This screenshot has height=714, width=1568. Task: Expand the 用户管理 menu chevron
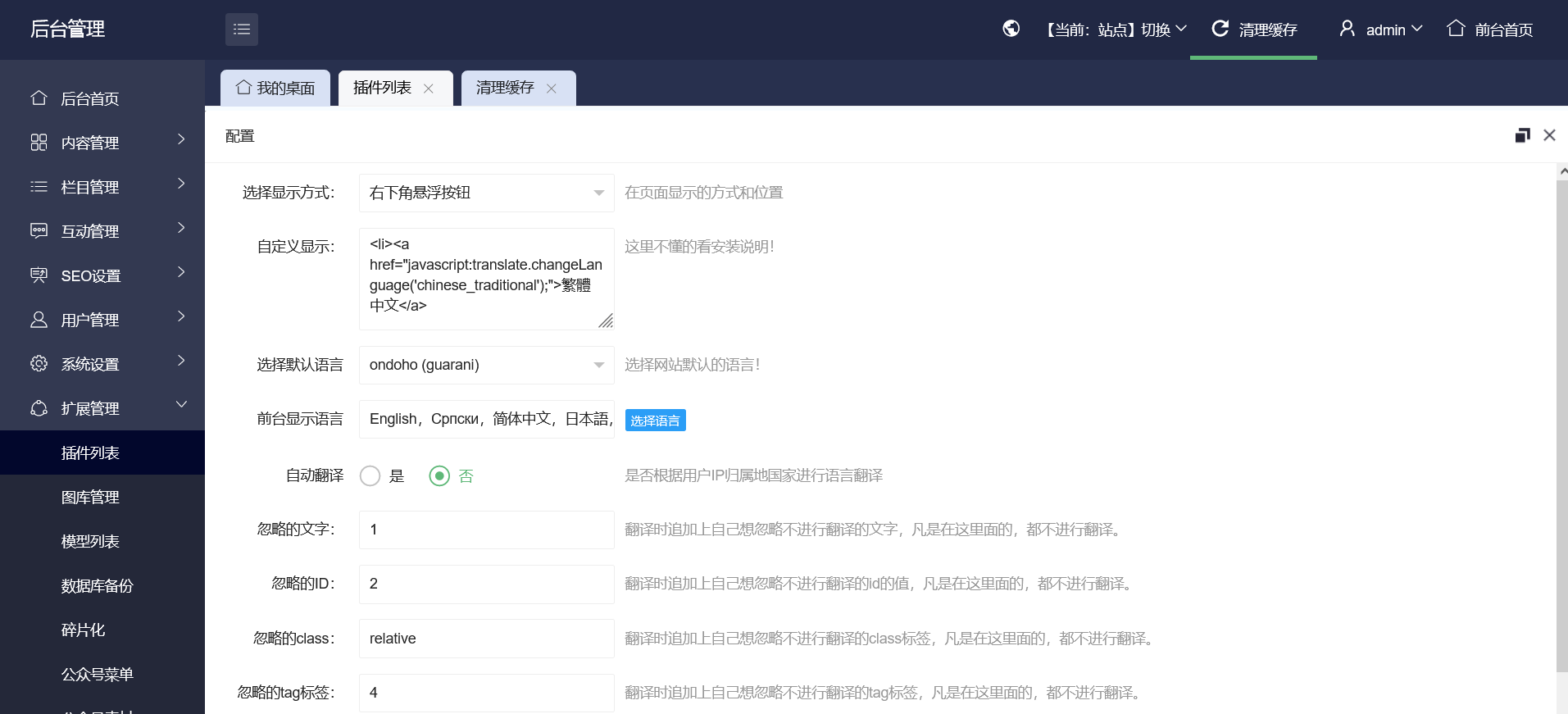tap(181, 316)
